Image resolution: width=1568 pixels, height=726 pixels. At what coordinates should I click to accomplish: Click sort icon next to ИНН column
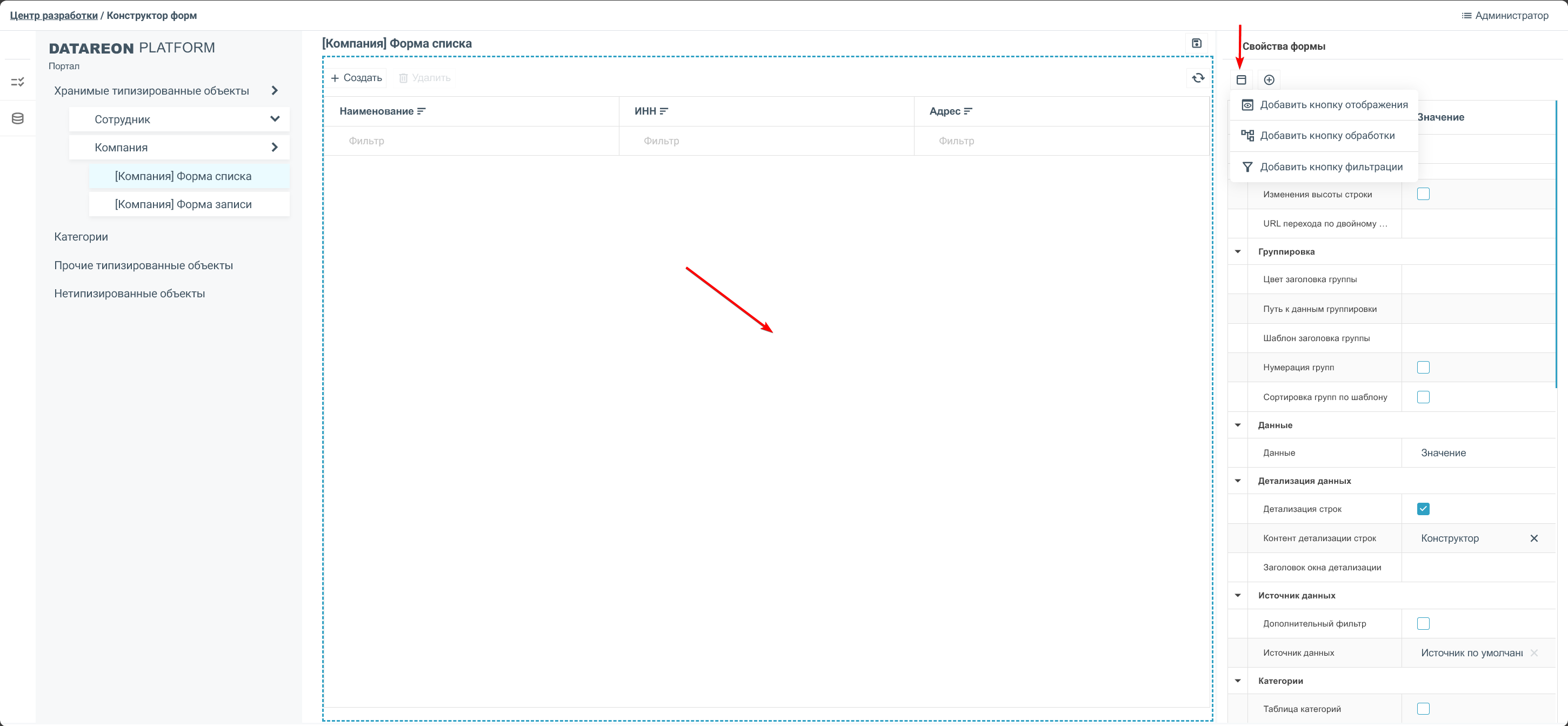664,111
